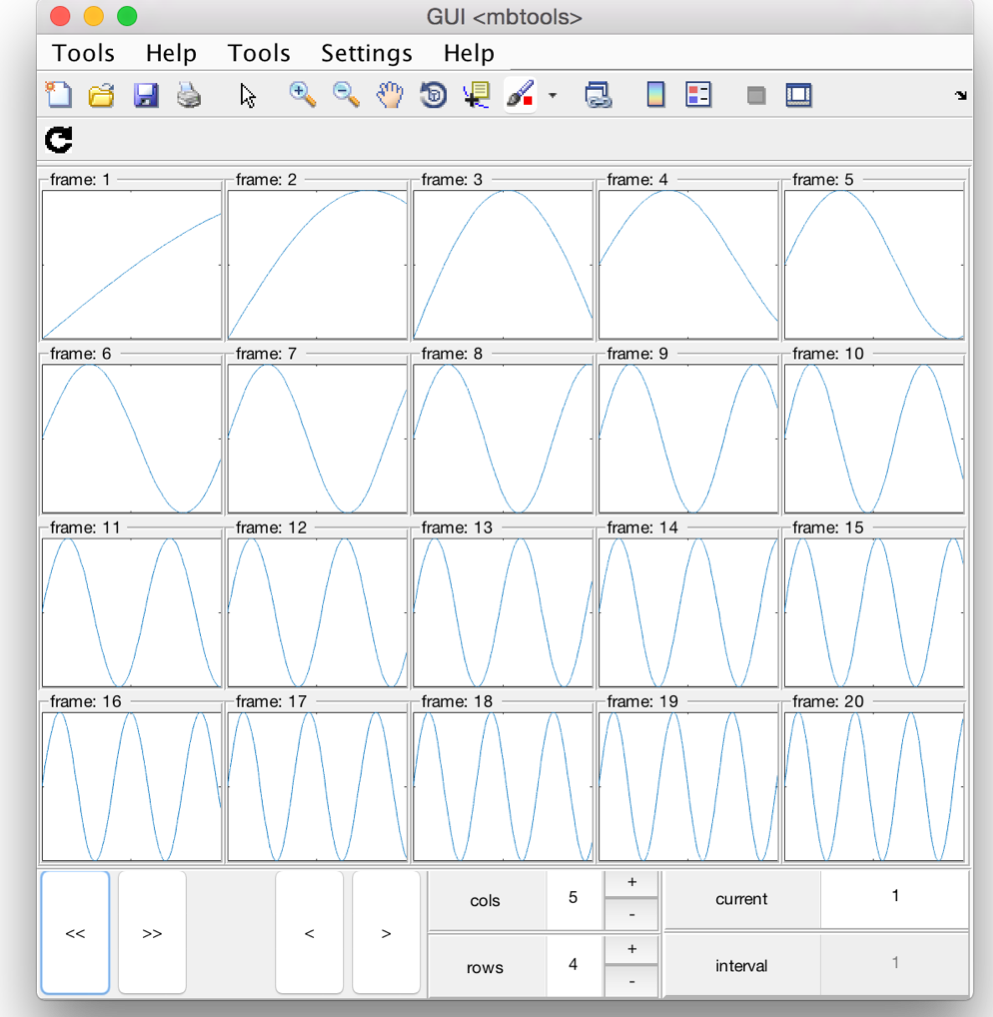Click the Hide Plot Tools icon
Screen dimensions: 993x1017
click(756, 95)
